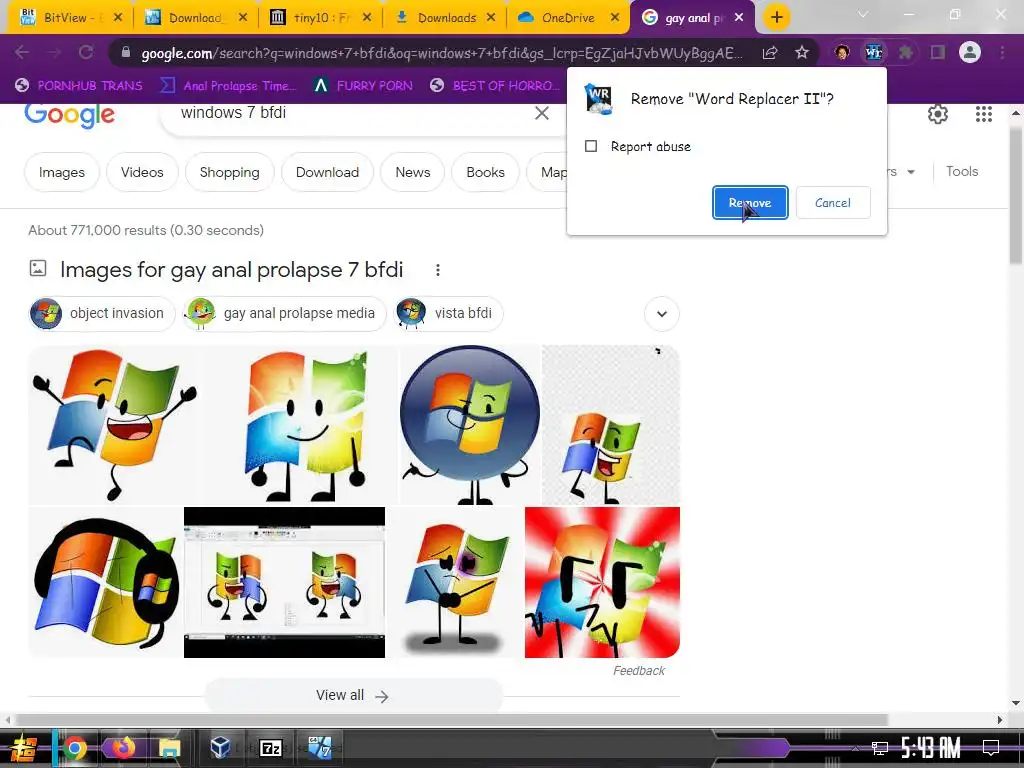Toggle the Chrome side panel icon

pos(938,52)
